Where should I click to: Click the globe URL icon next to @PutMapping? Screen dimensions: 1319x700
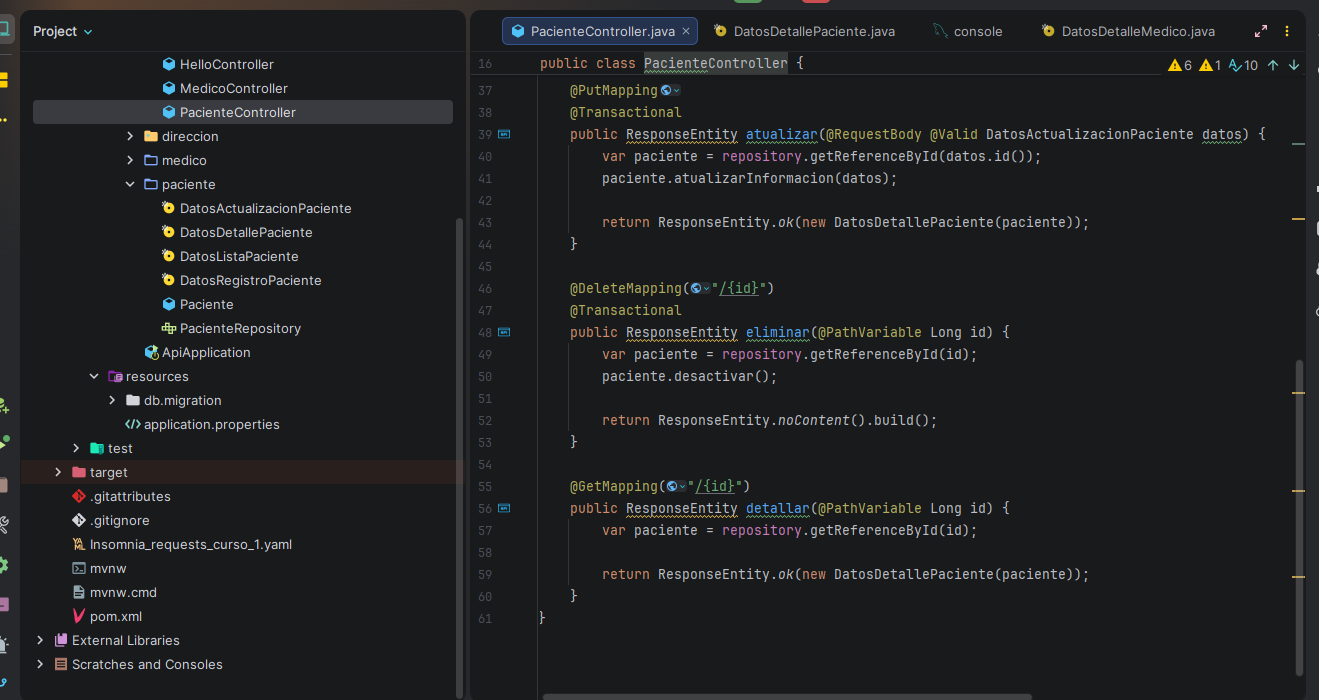click(x=666, y=90)
